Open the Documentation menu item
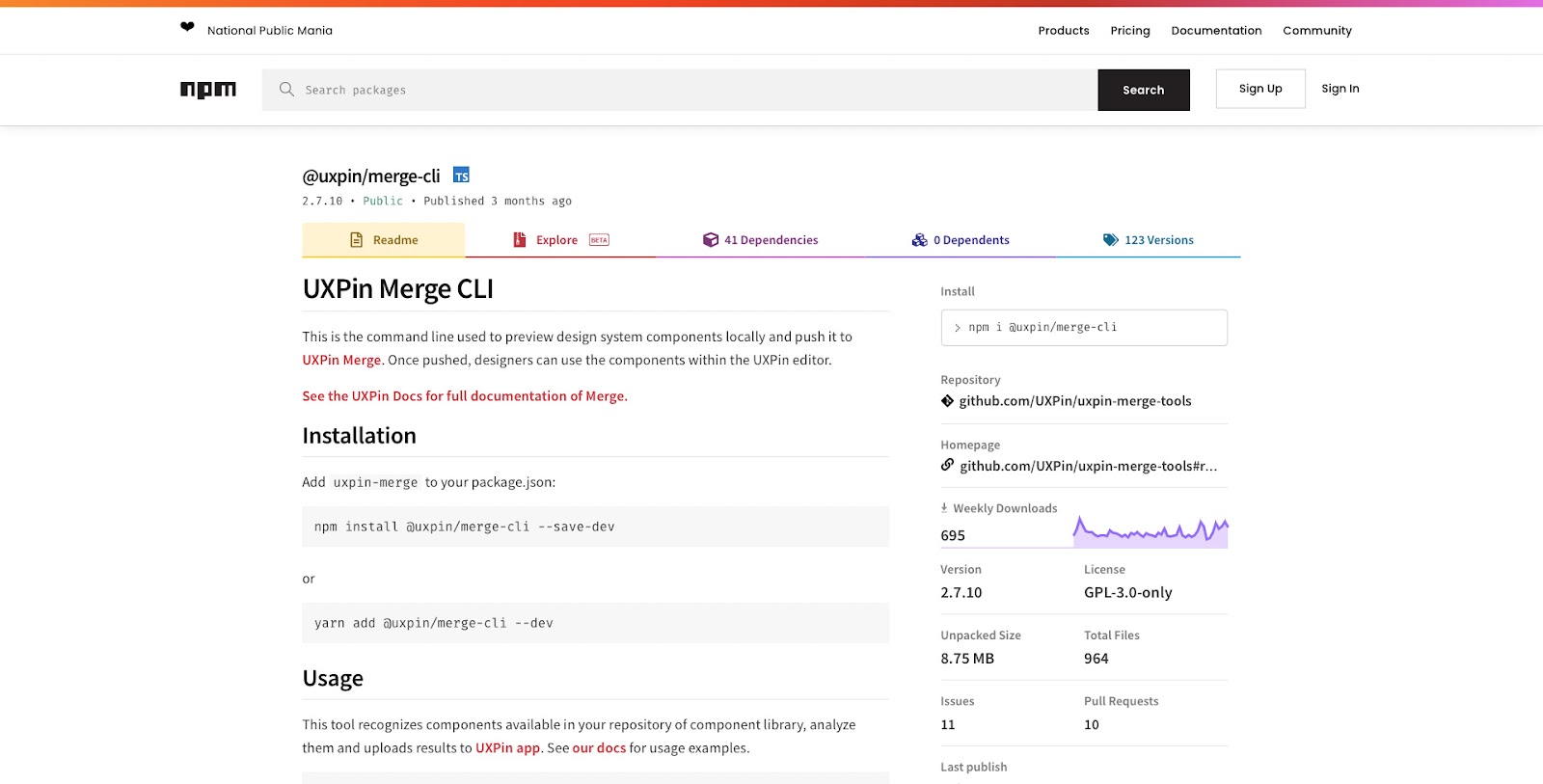 click(x=1216, y=31)
